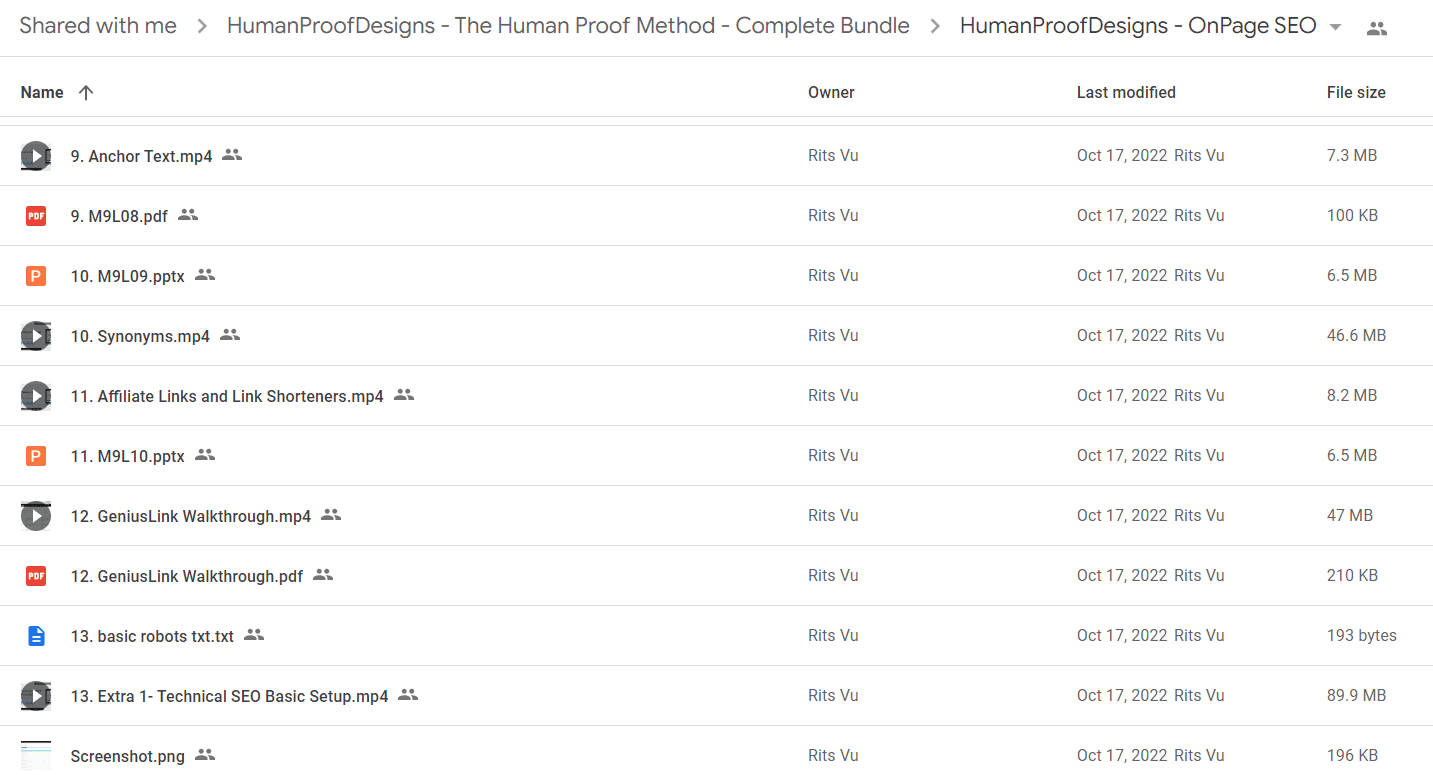Select 12. GeniusLink Walkthrough.mp4 file row

[716, 516]
